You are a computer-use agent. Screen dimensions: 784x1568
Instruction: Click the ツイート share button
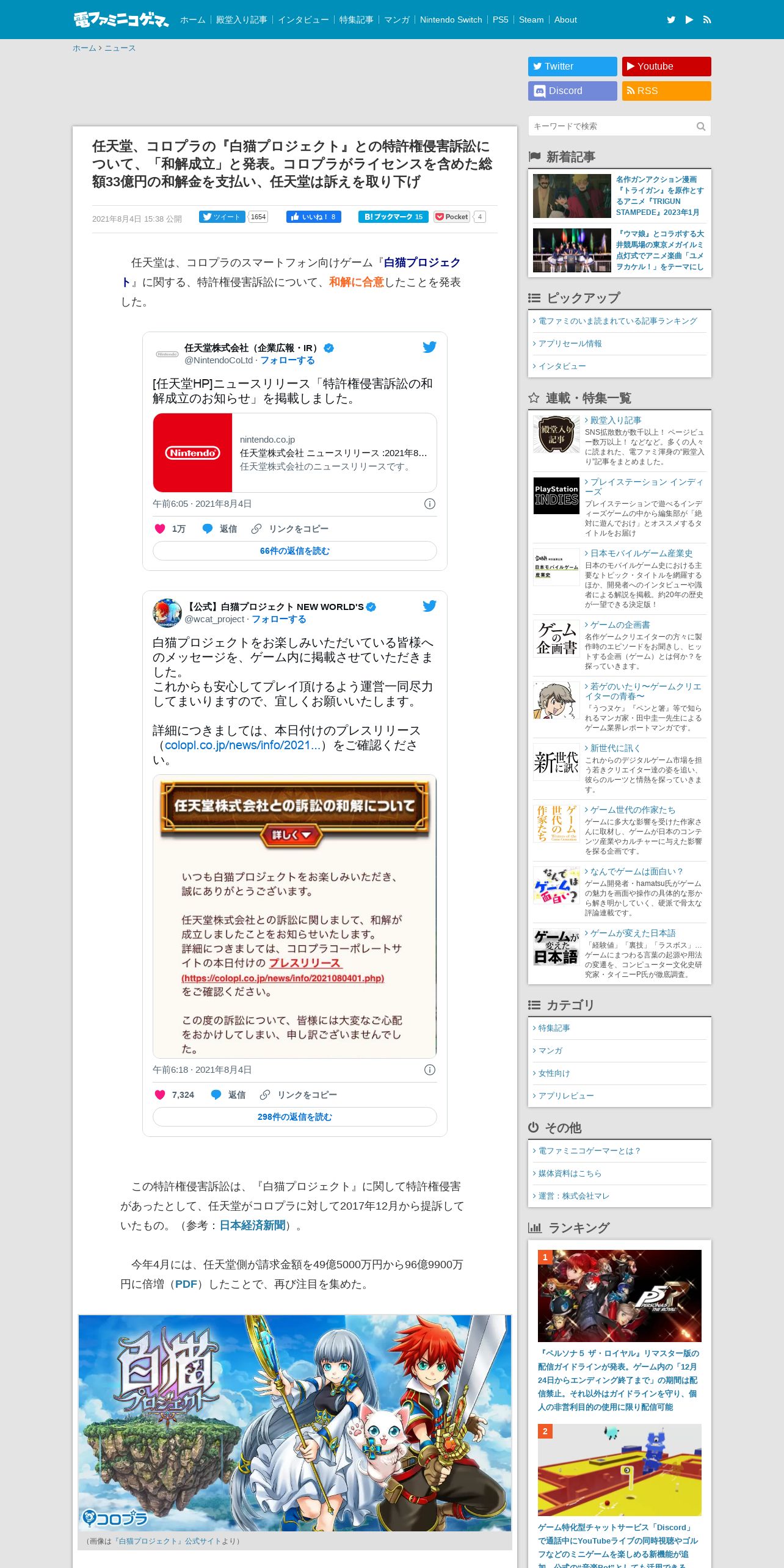click(222, 217)
